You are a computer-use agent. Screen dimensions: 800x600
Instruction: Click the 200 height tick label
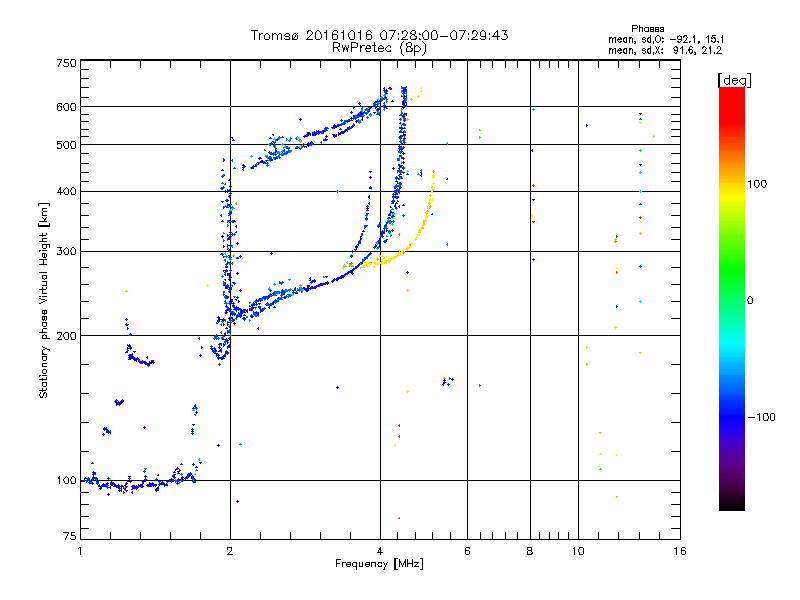pyautogui.click(x=66, y=336)
